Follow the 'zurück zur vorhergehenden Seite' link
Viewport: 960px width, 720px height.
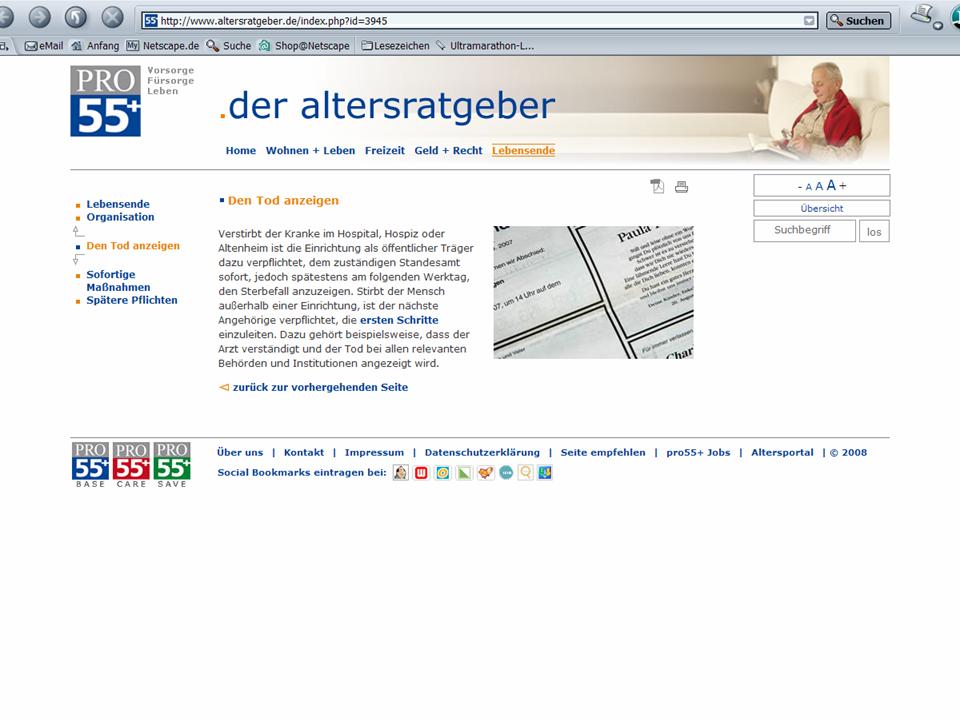pyautogui.click(x=319, y=387)
